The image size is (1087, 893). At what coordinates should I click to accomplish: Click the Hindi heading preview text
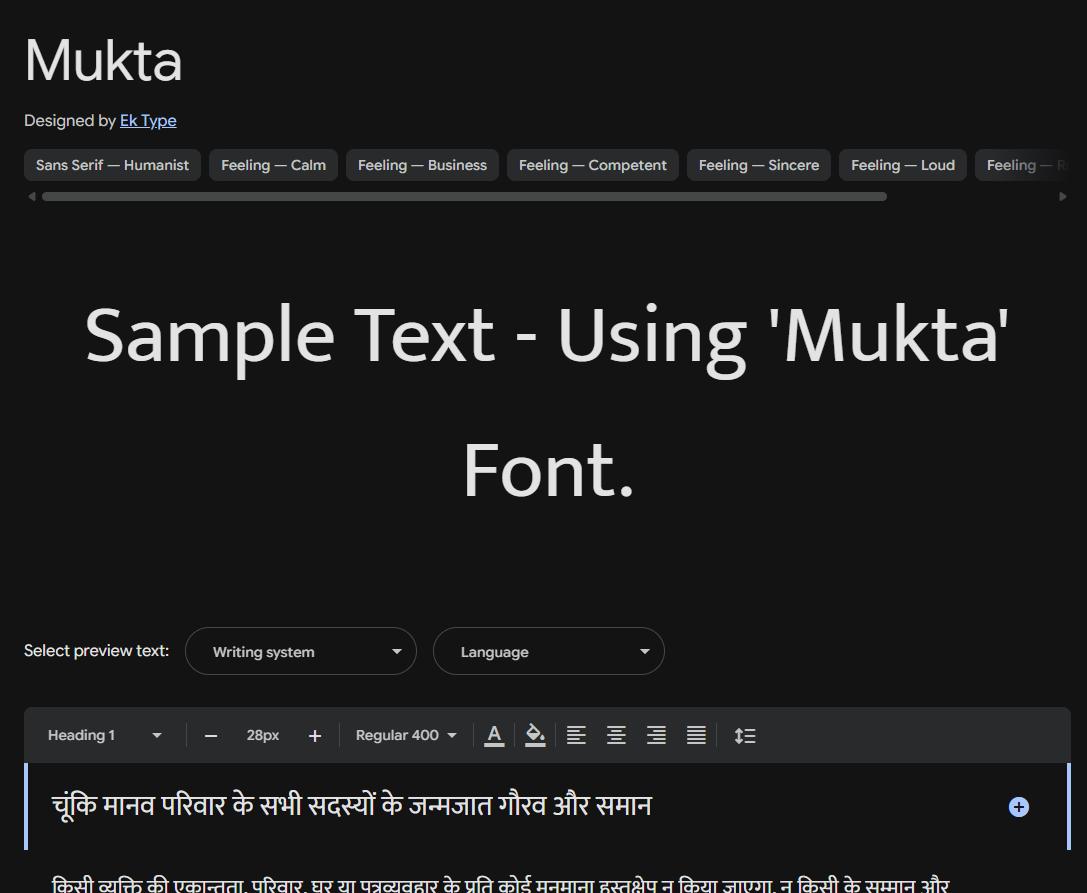[351, 806]
